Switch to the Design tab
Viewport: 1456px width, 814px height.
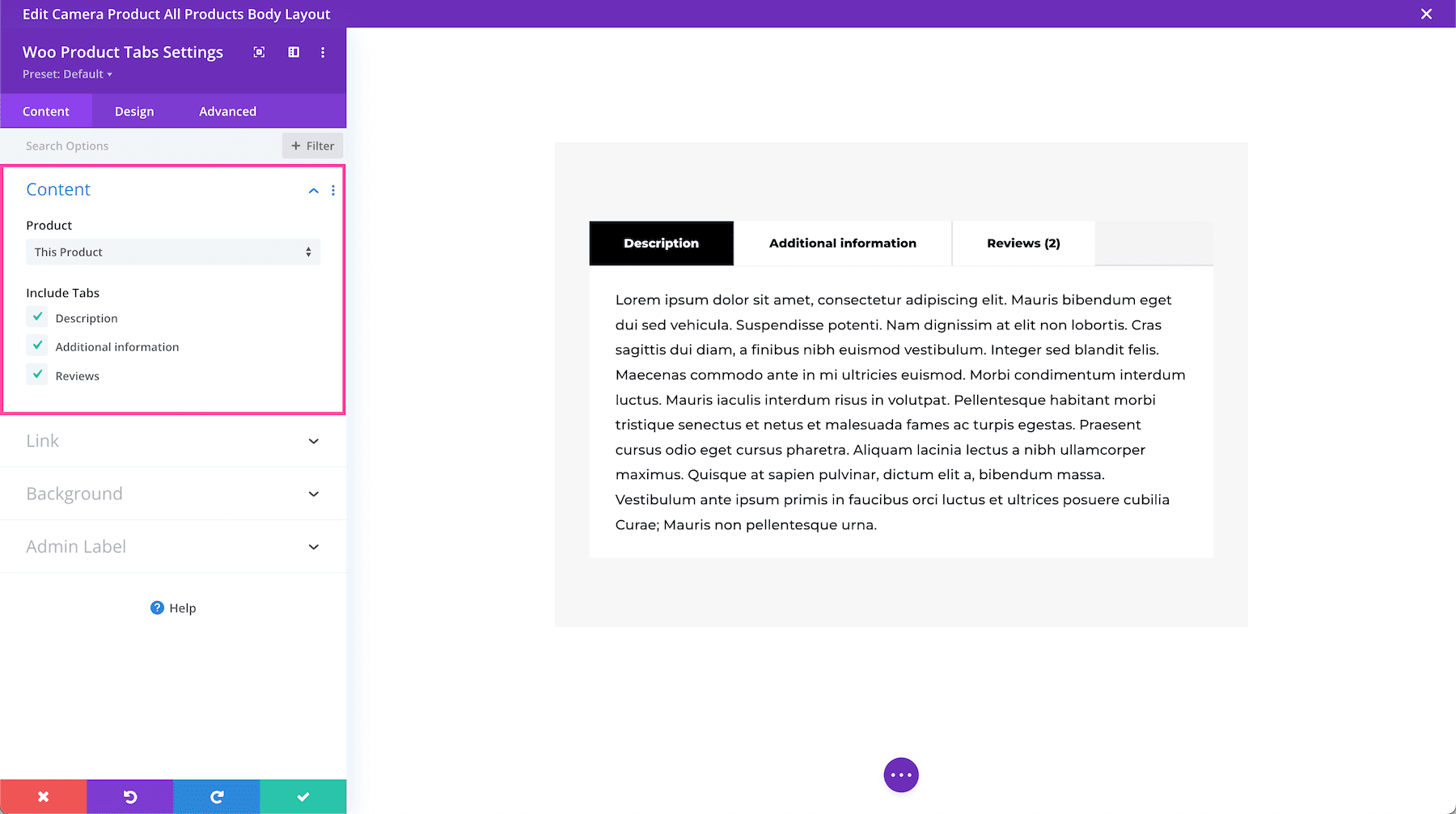point(134,111)
